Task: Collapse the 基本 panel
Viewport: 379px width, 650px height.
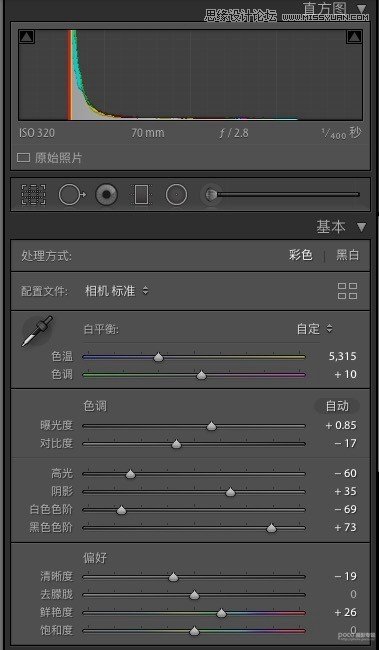Action: pos(362,227)
